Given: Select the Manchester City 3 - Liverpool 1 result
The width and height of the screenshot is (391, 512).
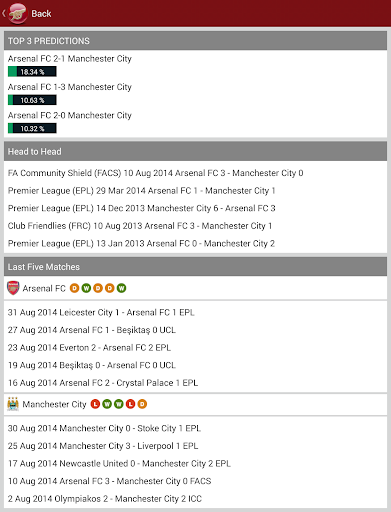Looking at the screenshot, I should [103, 446].
